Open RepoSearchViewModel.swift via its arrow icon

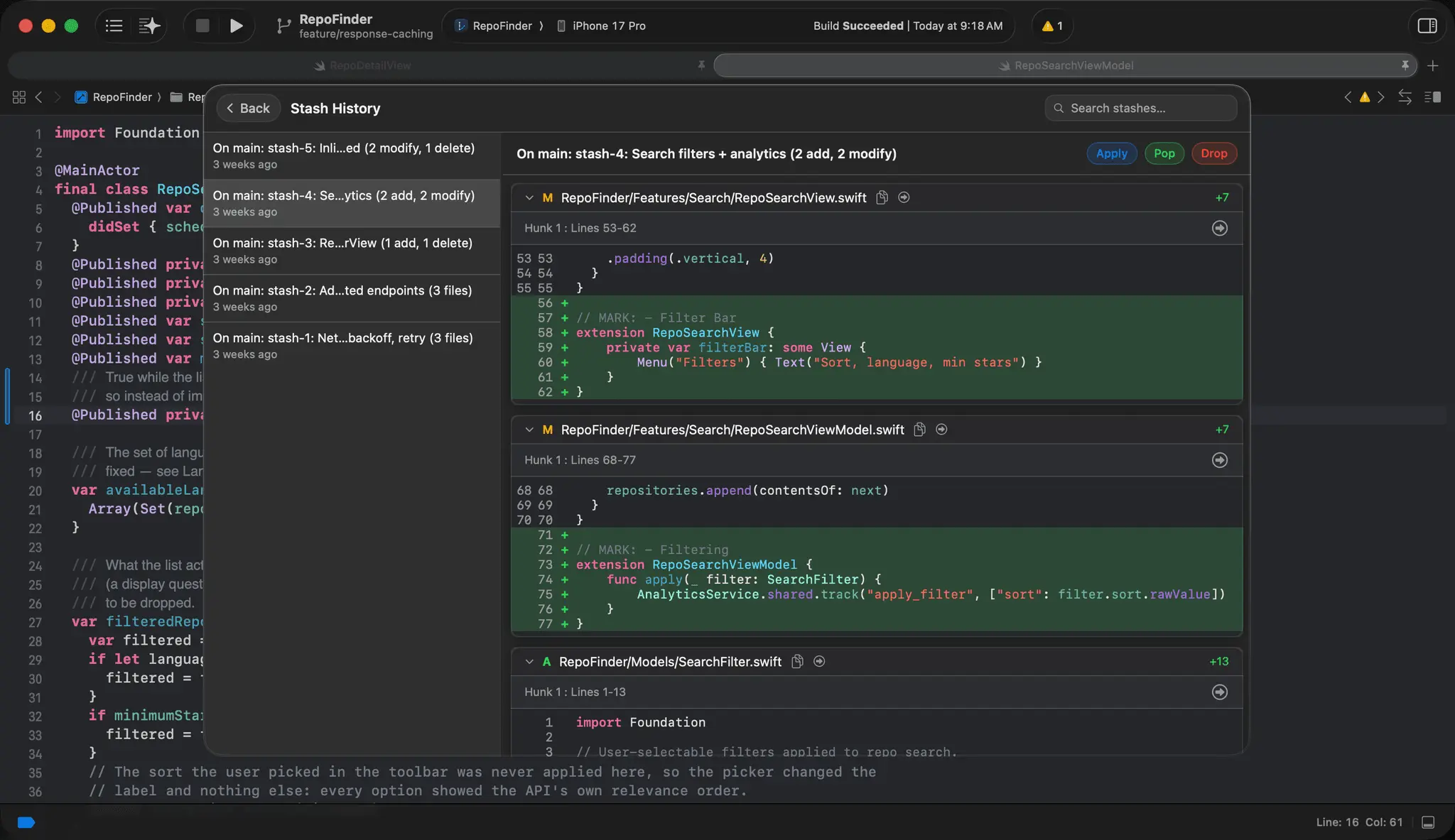pyautogui.click(x=941, y=430)
